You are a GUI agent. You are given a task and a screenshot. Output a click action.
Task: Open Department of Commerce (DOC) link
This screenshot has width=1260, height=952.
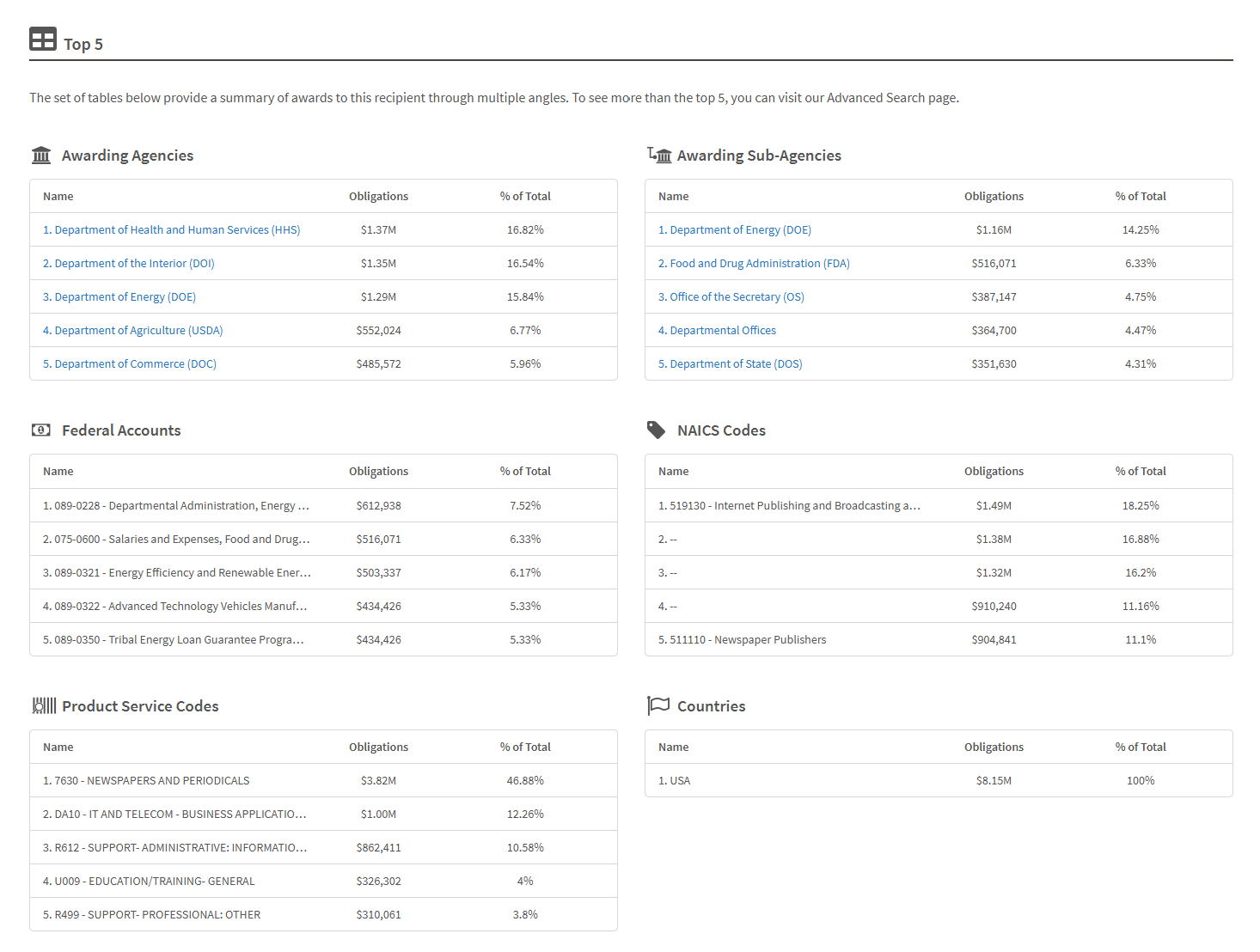pos(129,364)
